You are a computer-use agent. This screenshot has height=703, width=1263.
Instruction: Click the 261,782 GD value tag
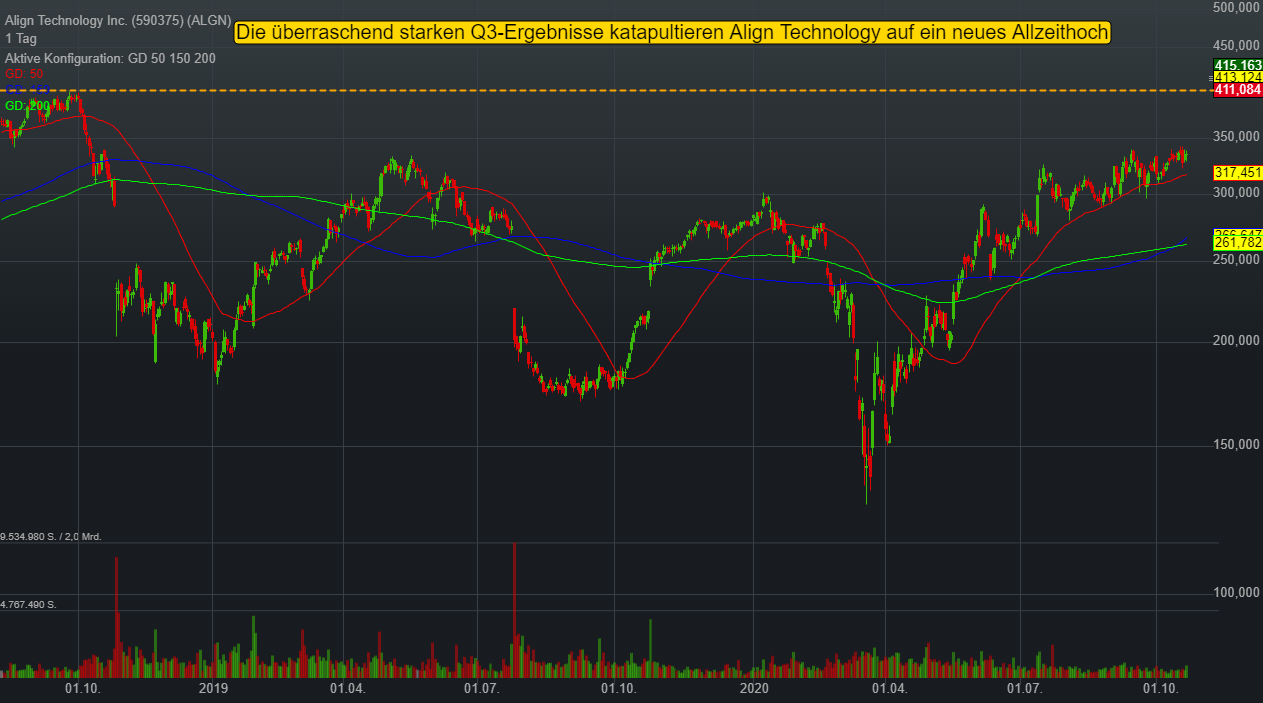pyautogui.click(x=1237, y=243)
